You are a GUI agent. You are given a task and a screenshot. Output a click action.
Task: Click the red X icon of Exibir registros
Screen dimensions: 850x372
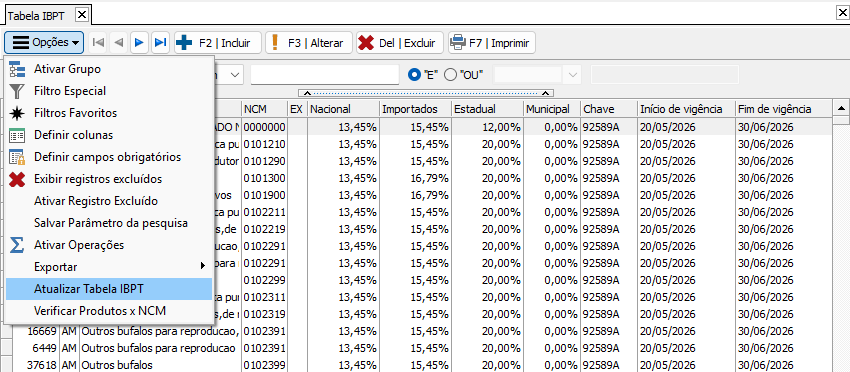pos(17,179)
